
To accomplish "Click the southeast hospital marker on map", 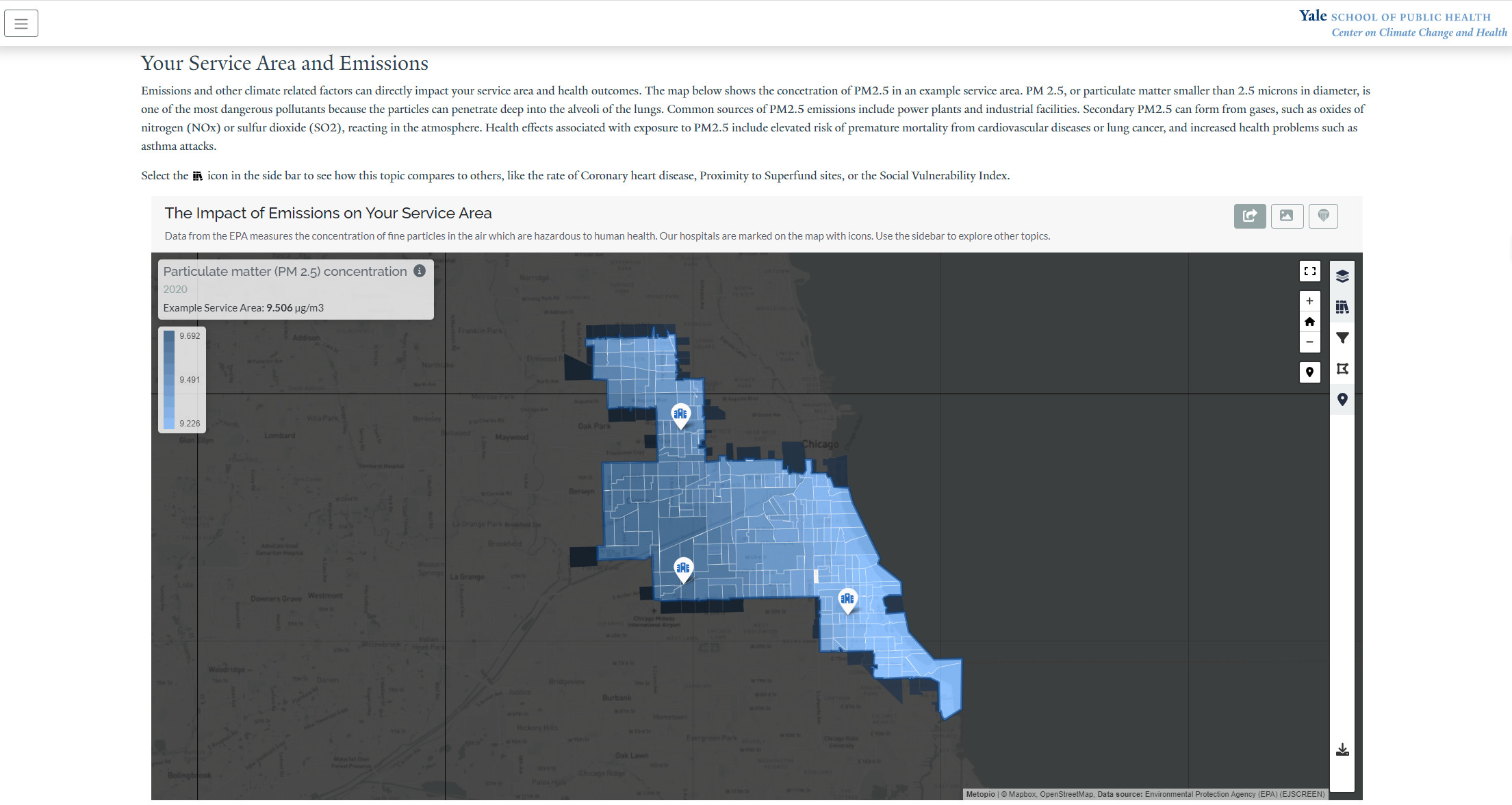I will 847,600.
